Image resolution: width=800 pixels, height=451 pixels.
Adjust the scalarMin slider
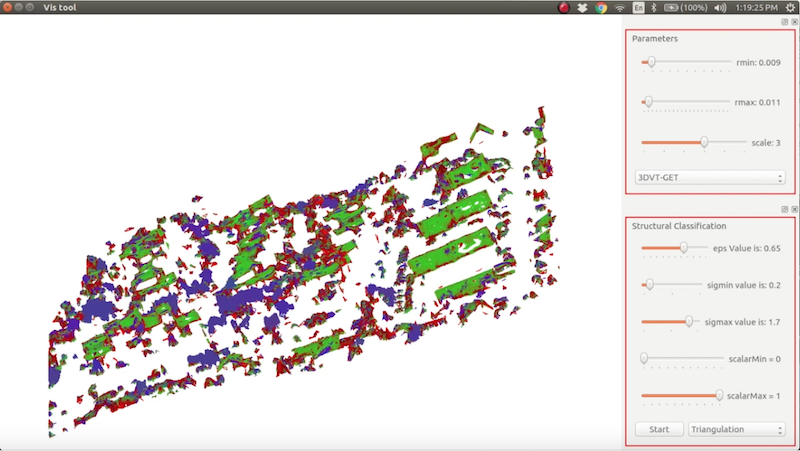click(682, 359)
